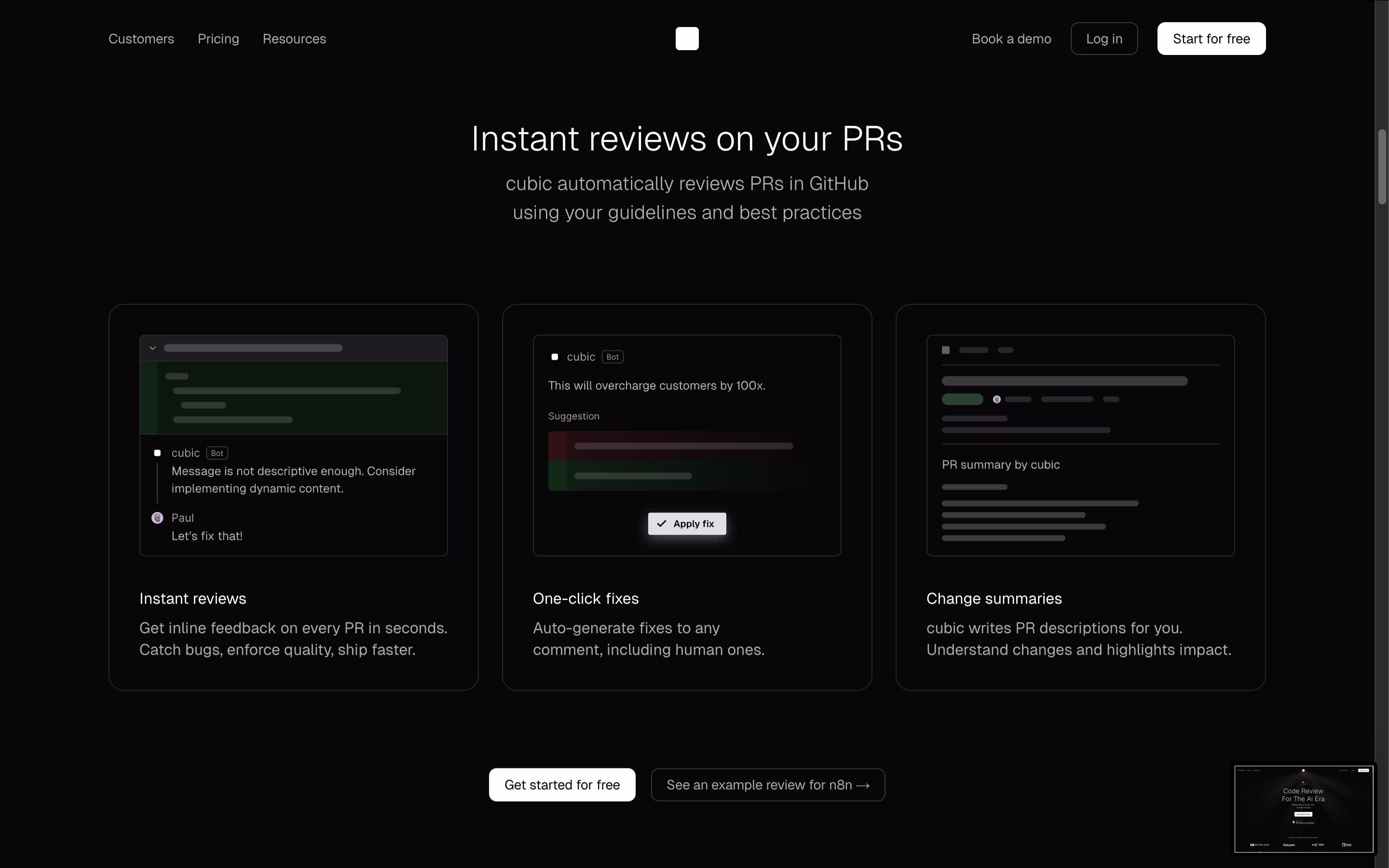1389x868 pixels.
Task: Click the name Paul in comment thread
Action: pyautogui.click(x=182, y=518)
